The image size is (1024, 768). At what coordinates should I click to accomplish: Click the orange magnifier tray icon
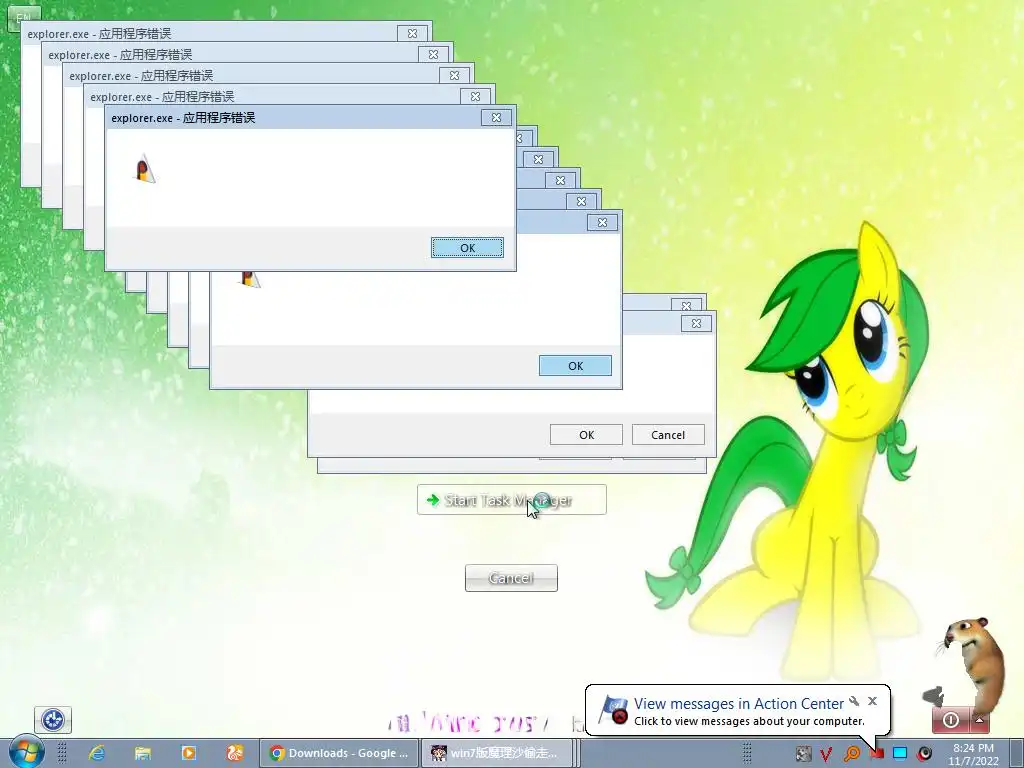852,754
